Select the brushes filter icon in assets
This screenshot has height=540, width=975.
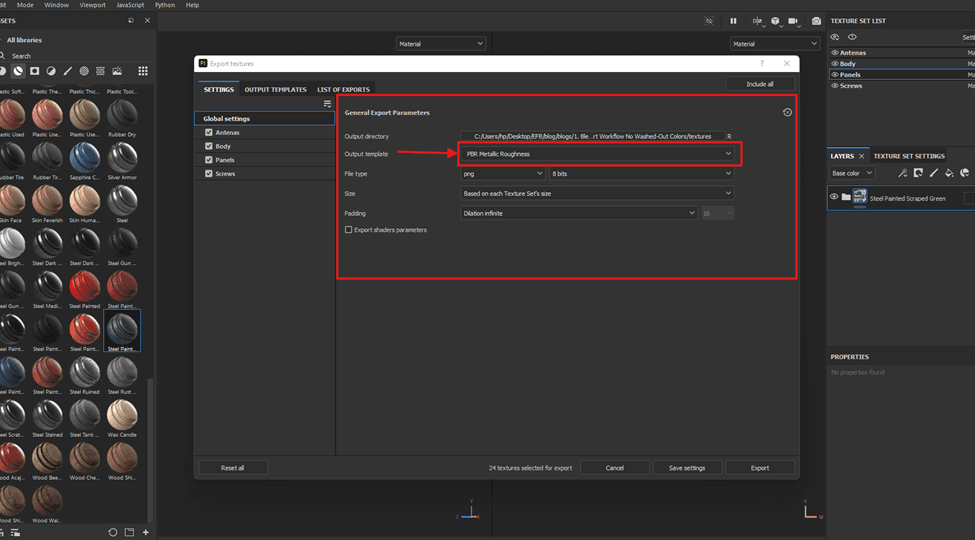coord(67,71)
